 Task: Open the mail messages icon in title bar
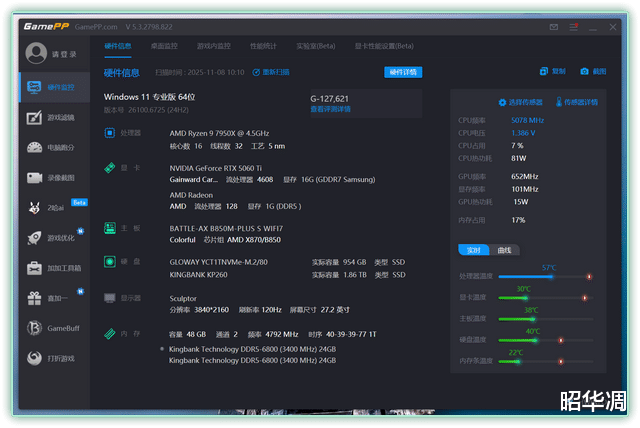pos(553,26)
